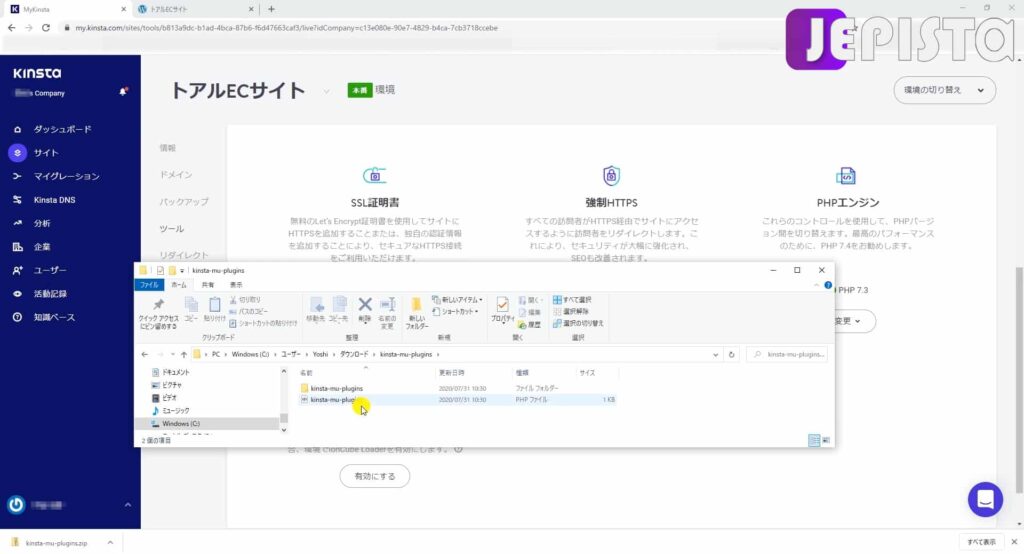This screenshot has height=554, width=1024.
Task: Click 名前の変更 in the Explorer ribbon
Action: tap(387, 313)
